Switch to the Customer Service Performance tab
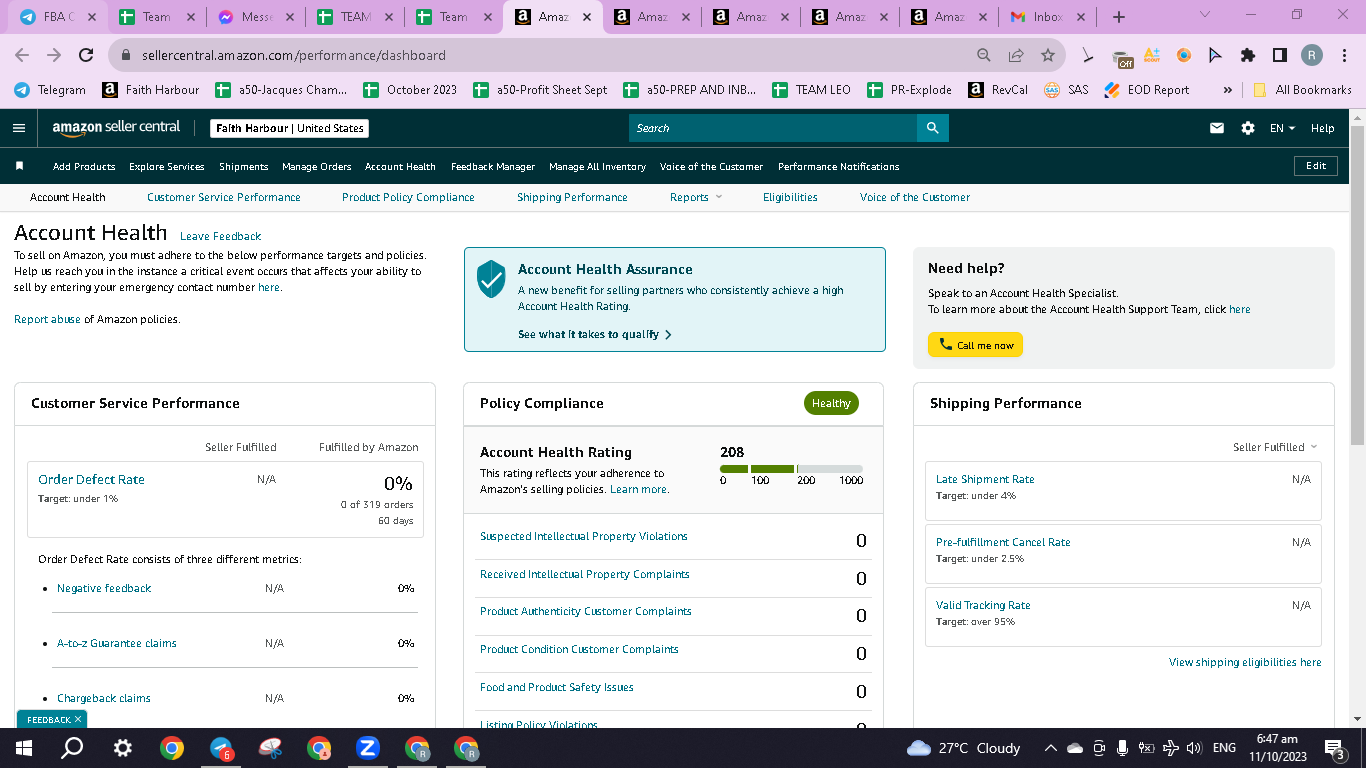This screenshot has width=1366, height=768. coord(224,197)
